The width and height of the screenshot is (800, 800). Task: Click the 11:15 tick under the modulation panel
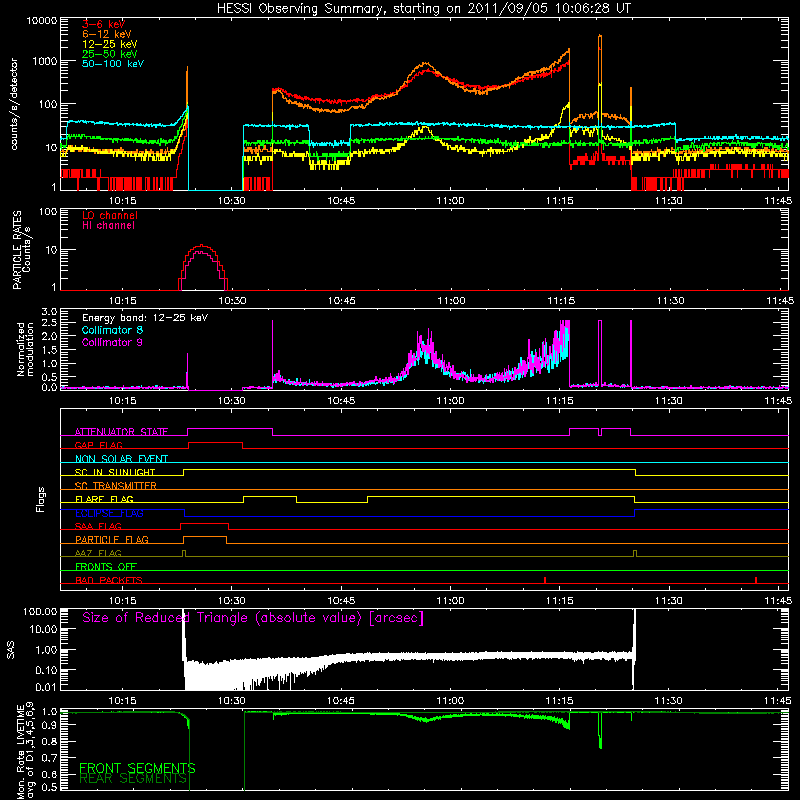pos(560,401)
